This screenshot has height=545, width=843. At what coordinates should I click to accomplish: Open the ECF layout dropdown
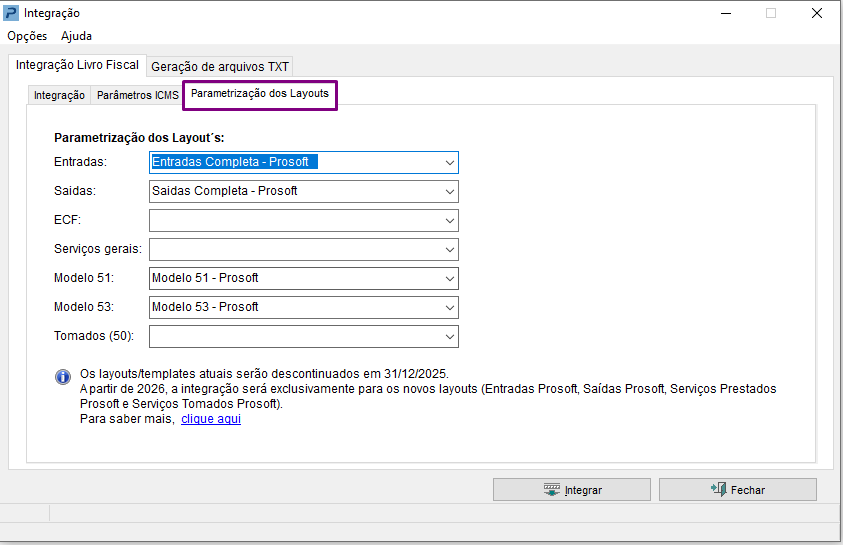tap(449, 220)
